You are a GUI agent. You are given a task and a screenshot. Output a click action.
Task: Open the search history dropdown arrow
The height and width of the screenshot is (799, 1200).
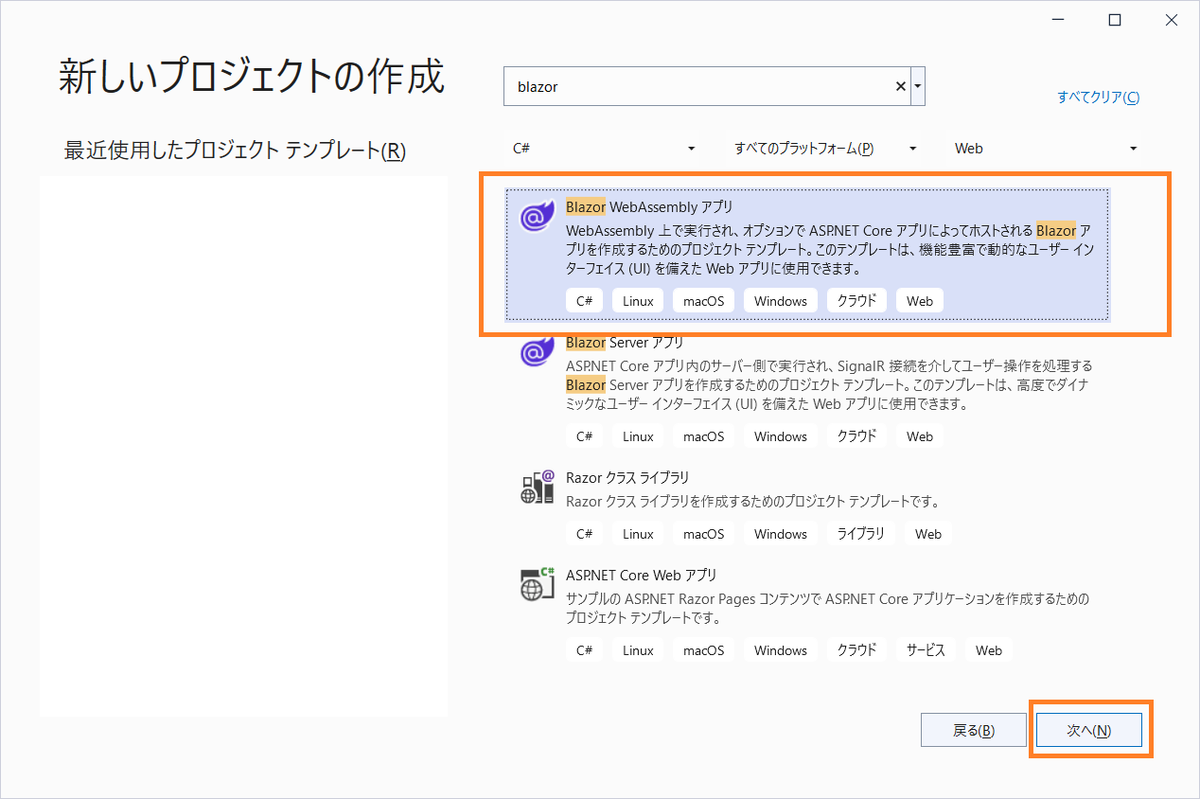(x=916, y=86)
